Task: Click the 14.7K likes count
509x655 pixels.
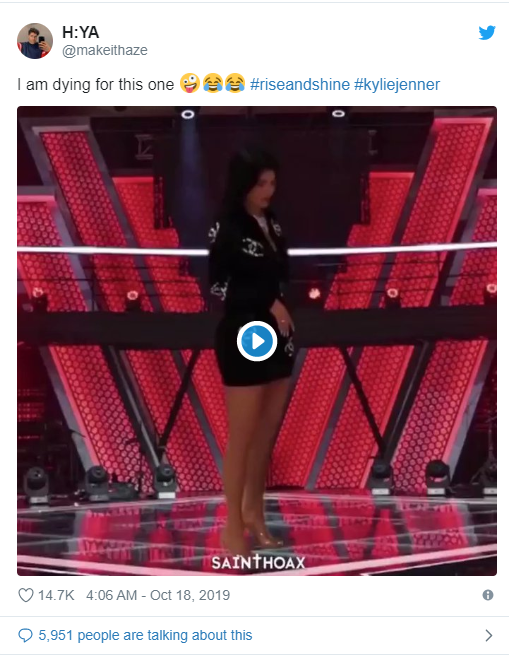Action: point(56,595)
